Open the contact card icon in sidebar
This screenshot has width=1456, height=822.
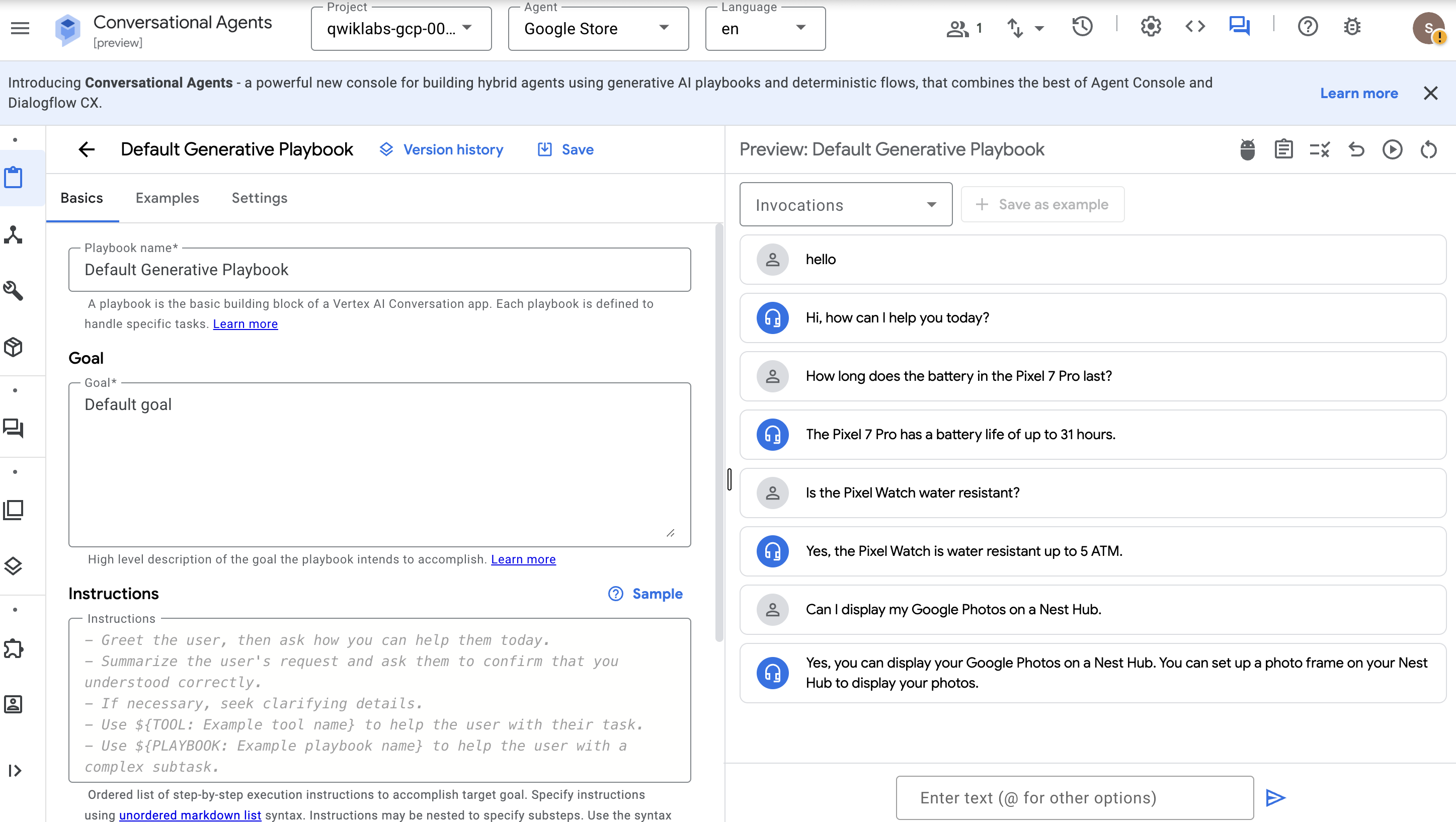click(14, 704)
